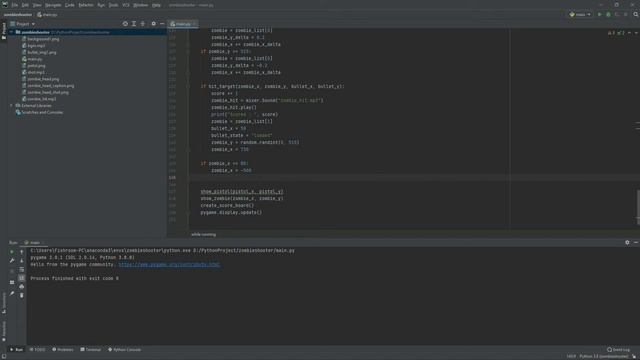Open Event Log in status bar
640x360 pixels.
click(618, 350)
